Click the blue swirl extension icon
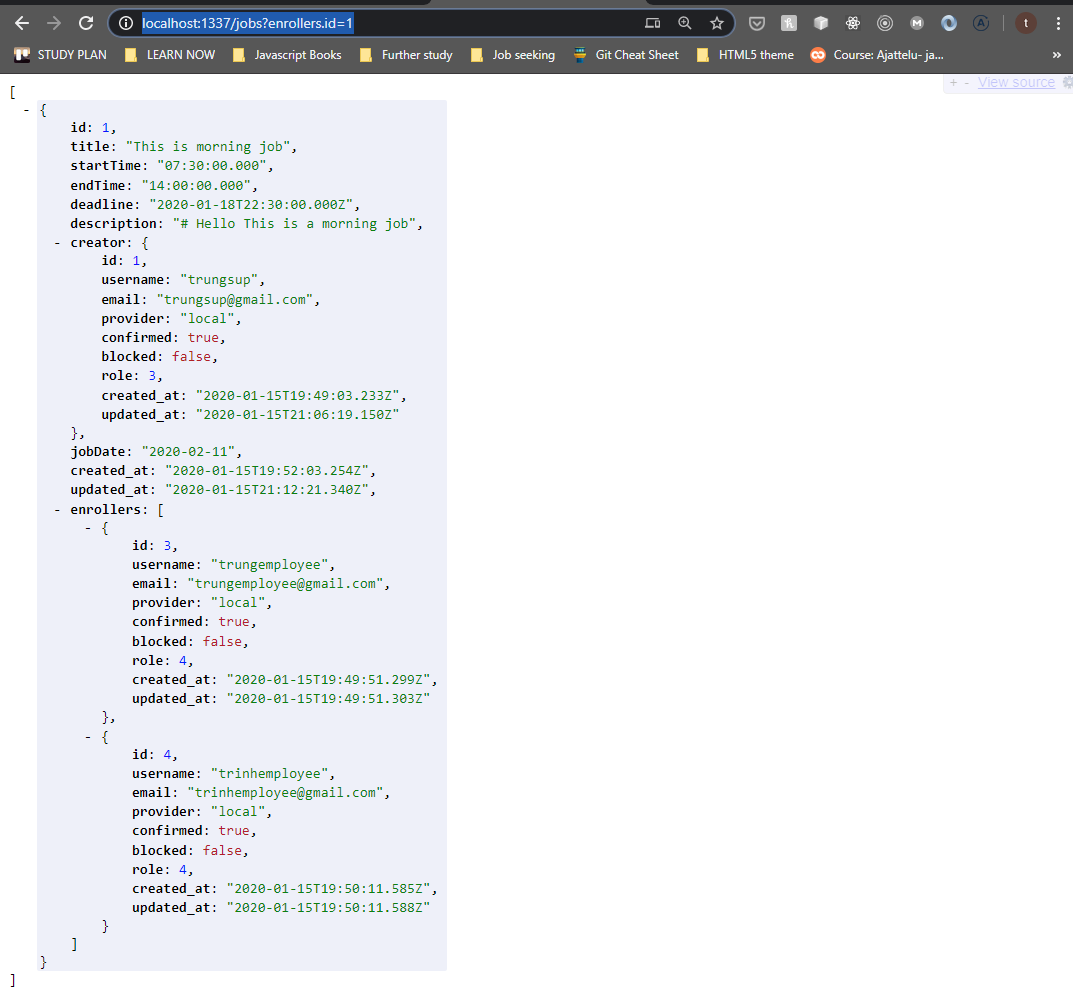Image resolution: width=1073 pixels, height=999 pixels. coord(948,23)
